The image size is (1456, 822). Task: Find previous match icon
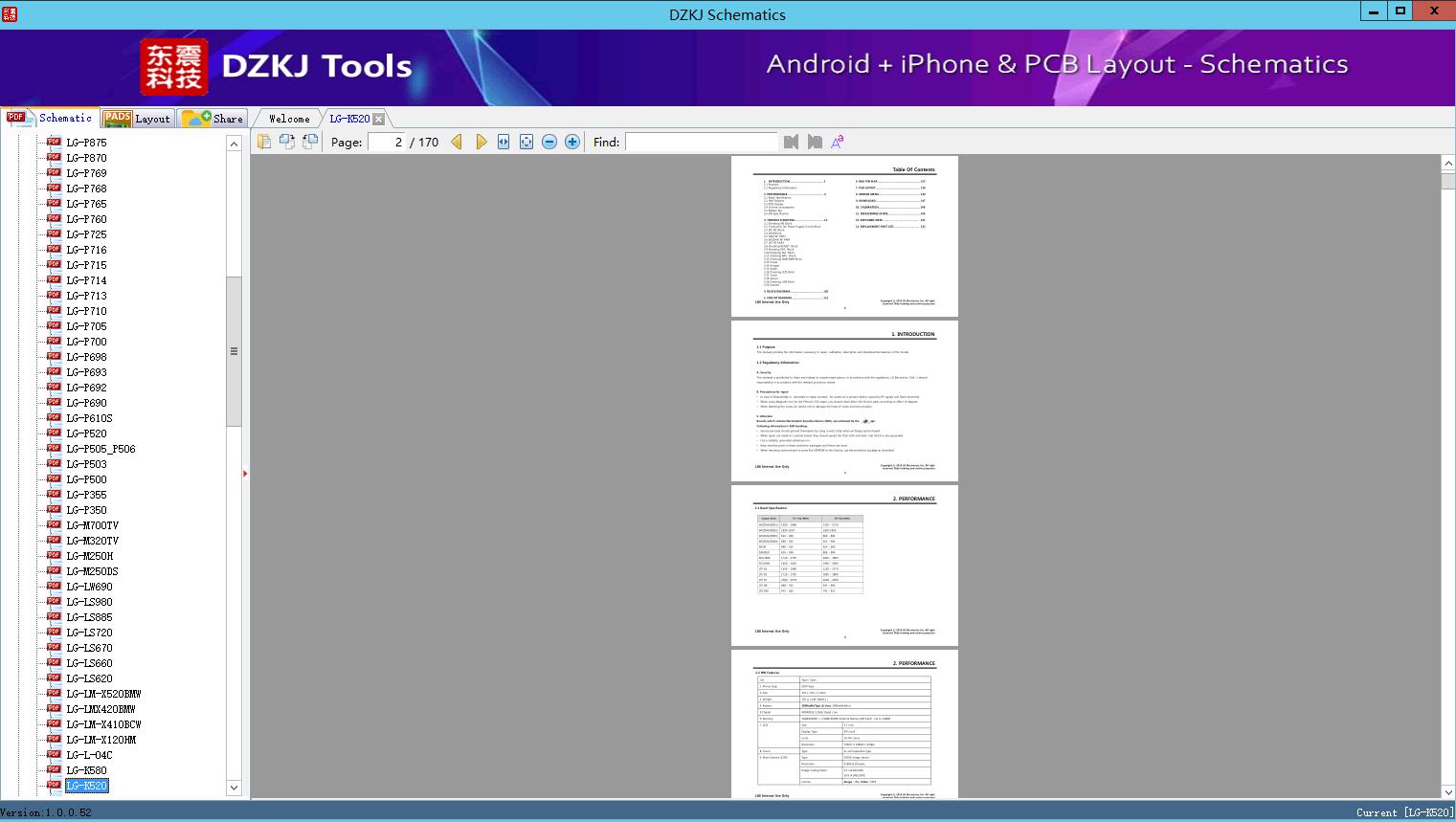791,142
